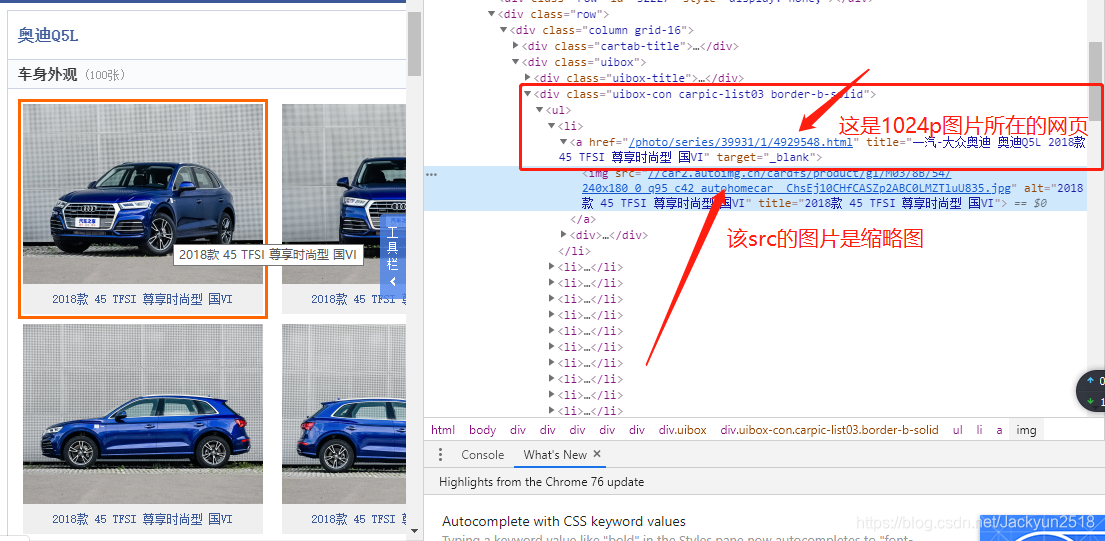Open the side-view blue Audi thumbnail
Image resolution: width=1105 pixels, height=541 pixels.
pos(143,413)
